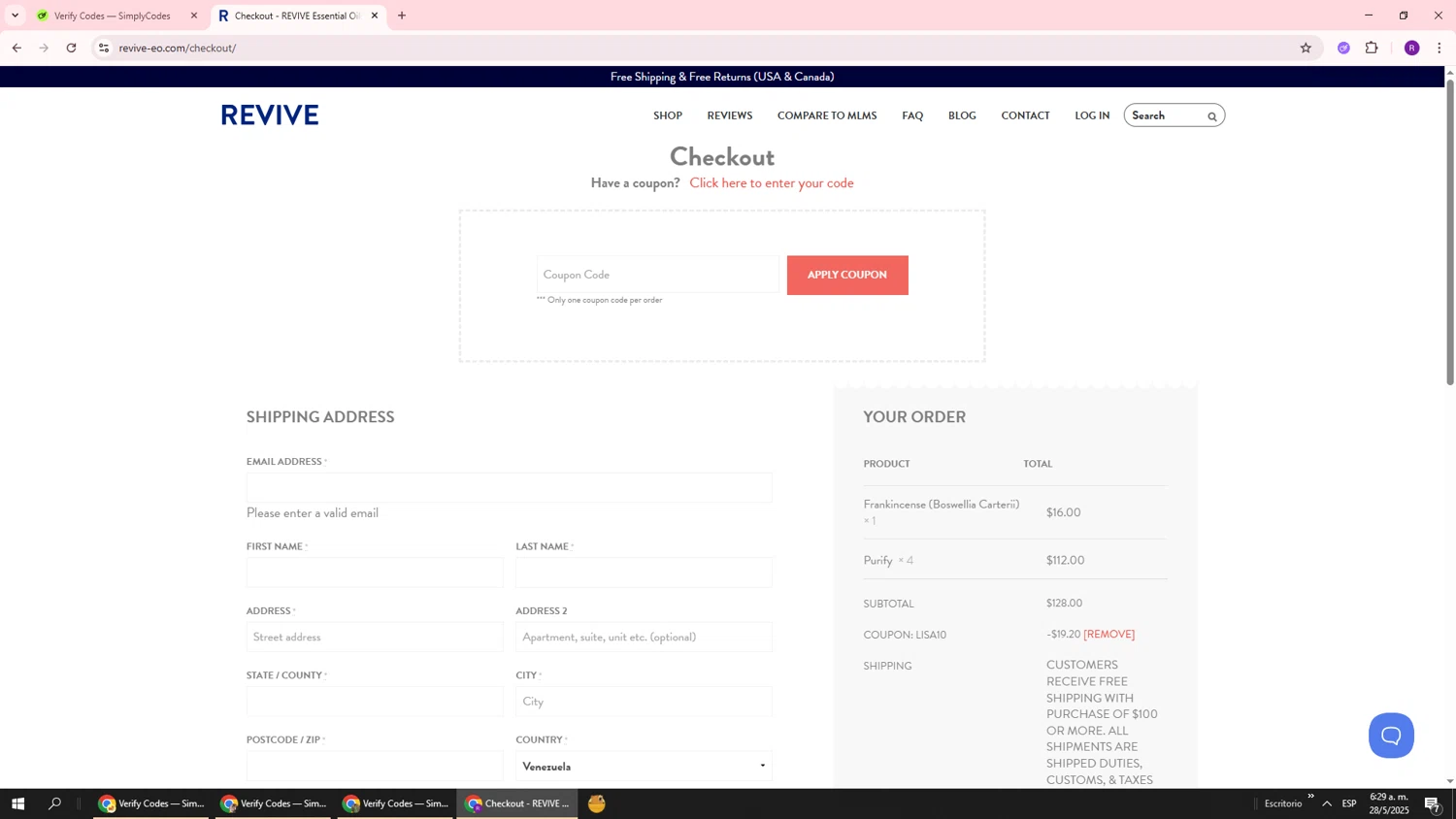Focus the Email Address field
The image size is (1456, 819).
click(510, 488)
